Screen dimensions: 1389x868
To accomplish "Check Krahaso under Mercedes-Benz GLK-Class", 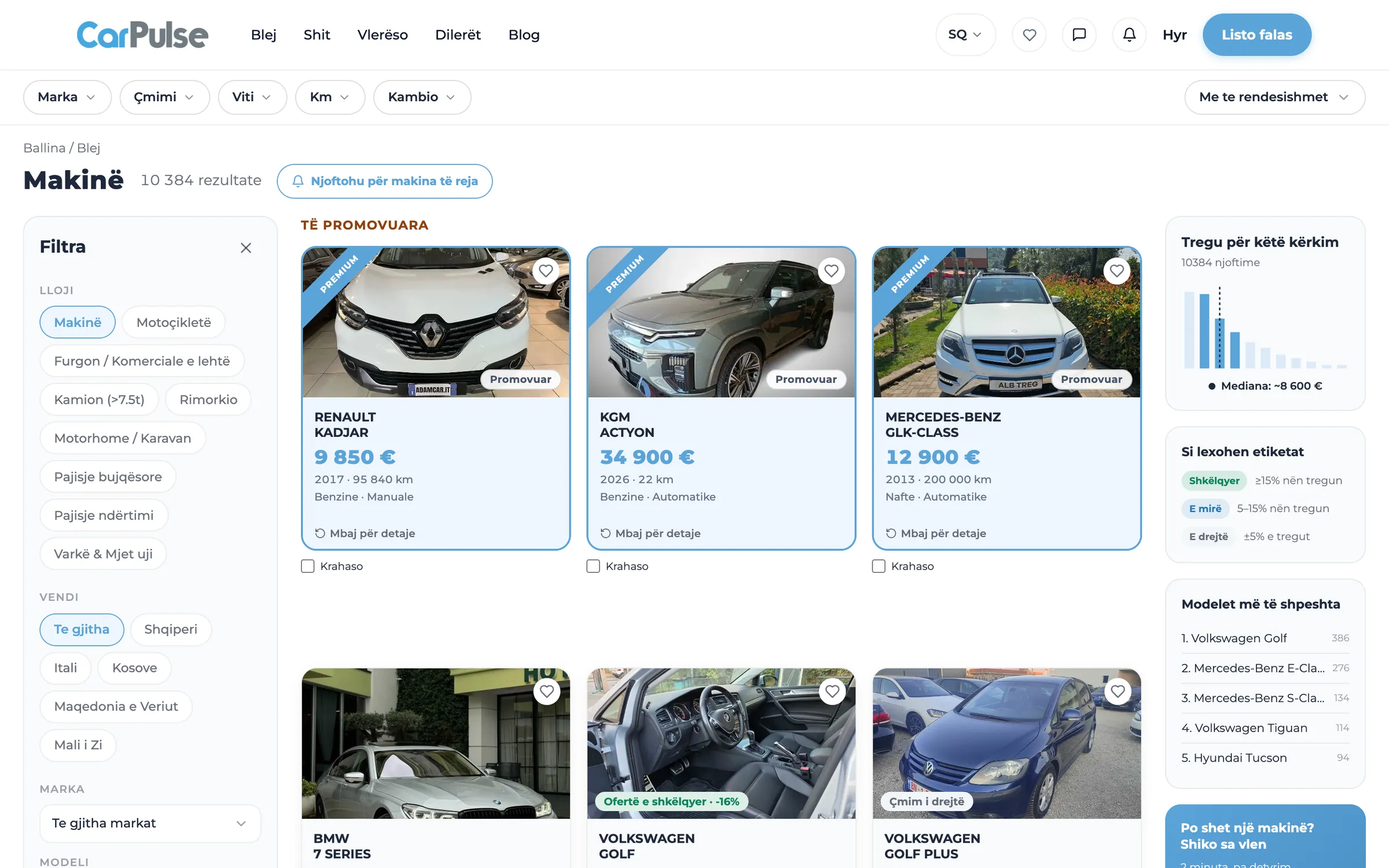I will pos(879,566).
